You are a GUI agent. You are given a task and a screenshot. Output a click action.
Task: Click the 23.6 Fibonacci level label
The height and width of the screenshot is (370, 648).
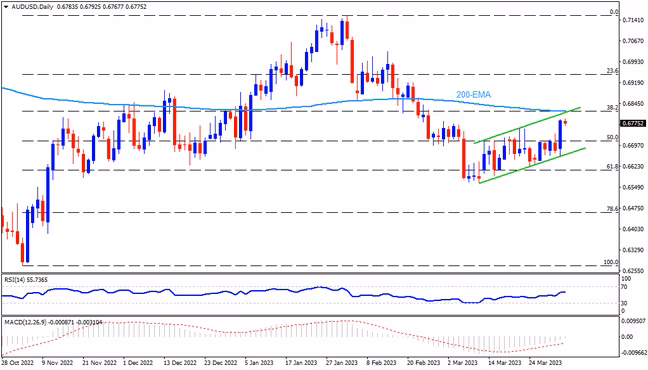coord(612,71)
